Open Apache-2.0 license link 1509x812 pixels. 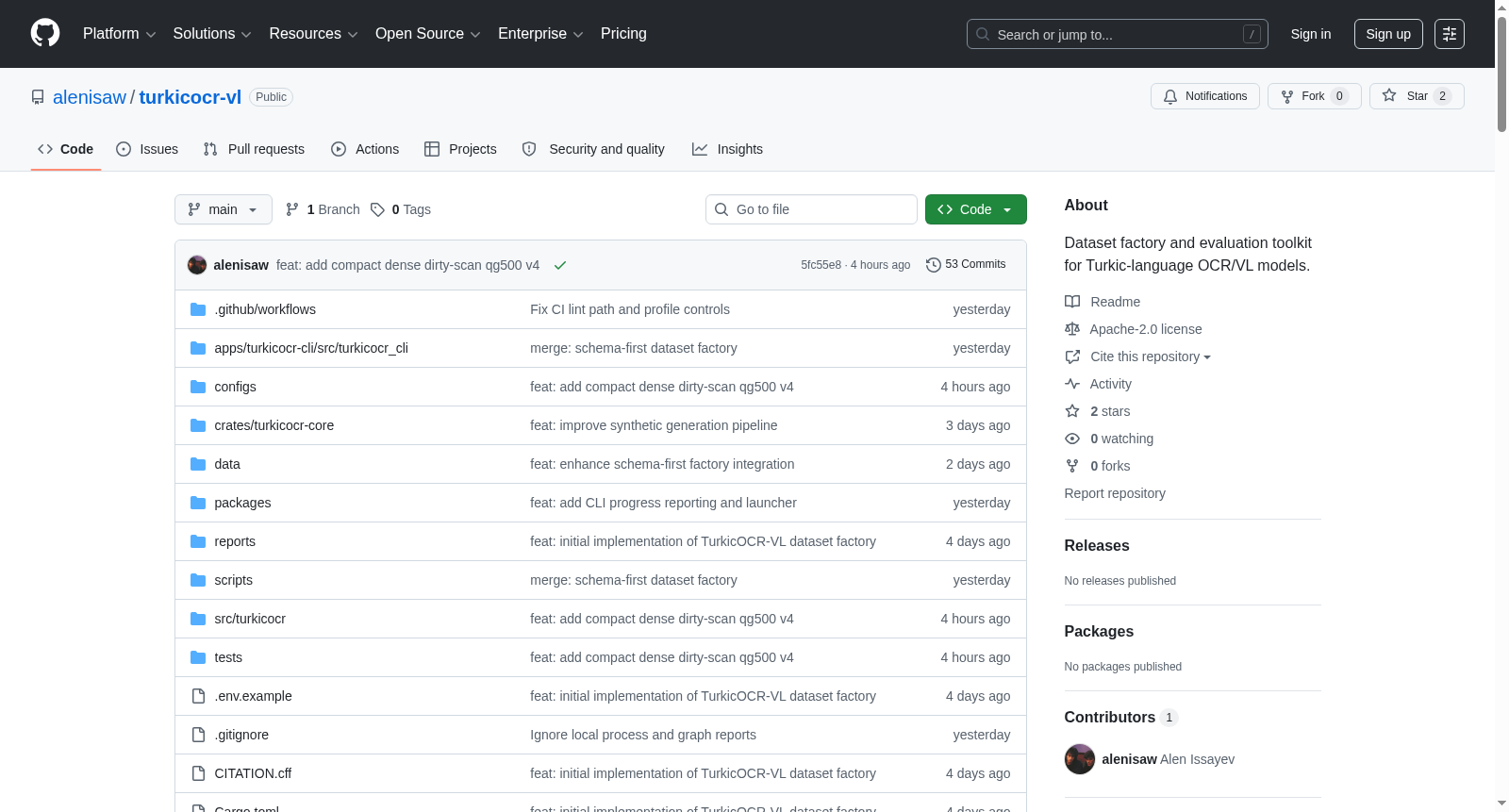click(x=1146, y=329)
